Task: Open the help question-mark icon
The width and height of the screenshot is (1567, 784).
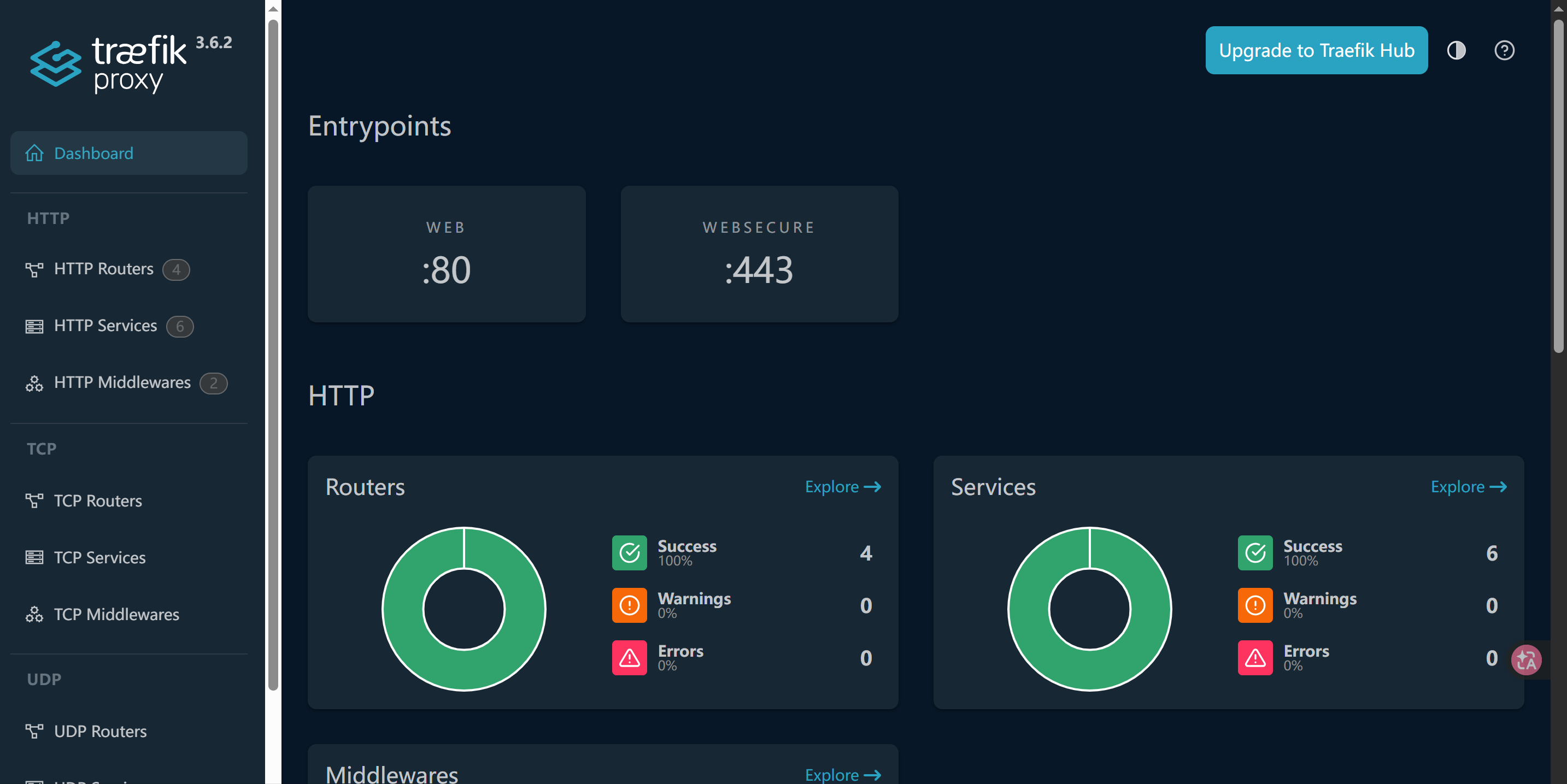Action: click(x=1504, y=50)
